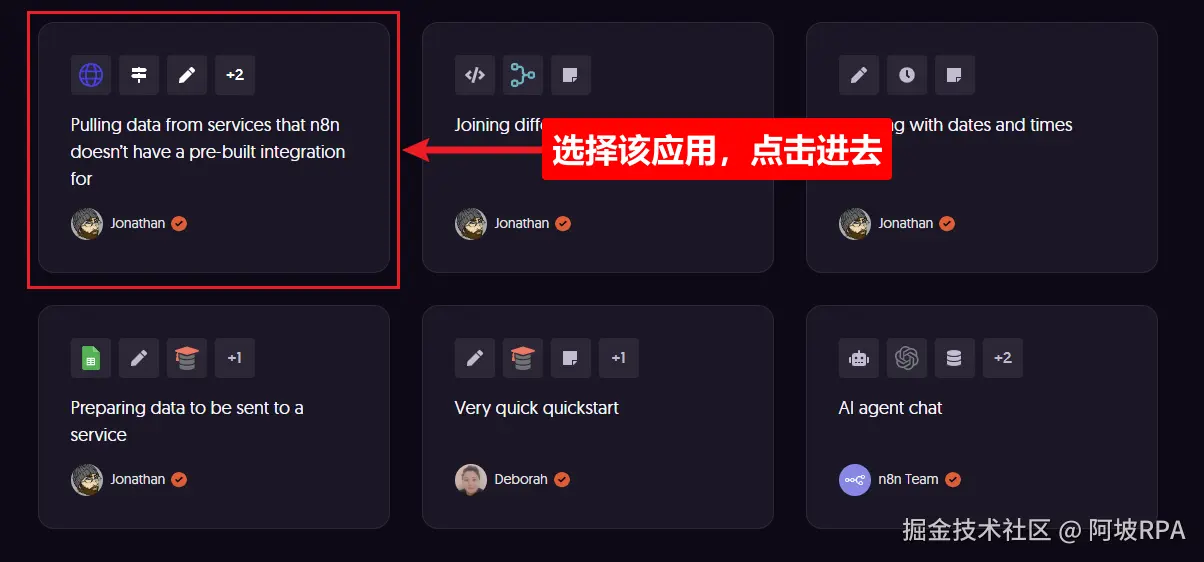Open the 'Very quick quickstart' template
Viewport: 1204px width, 562px height.
[x=536, y=408]
